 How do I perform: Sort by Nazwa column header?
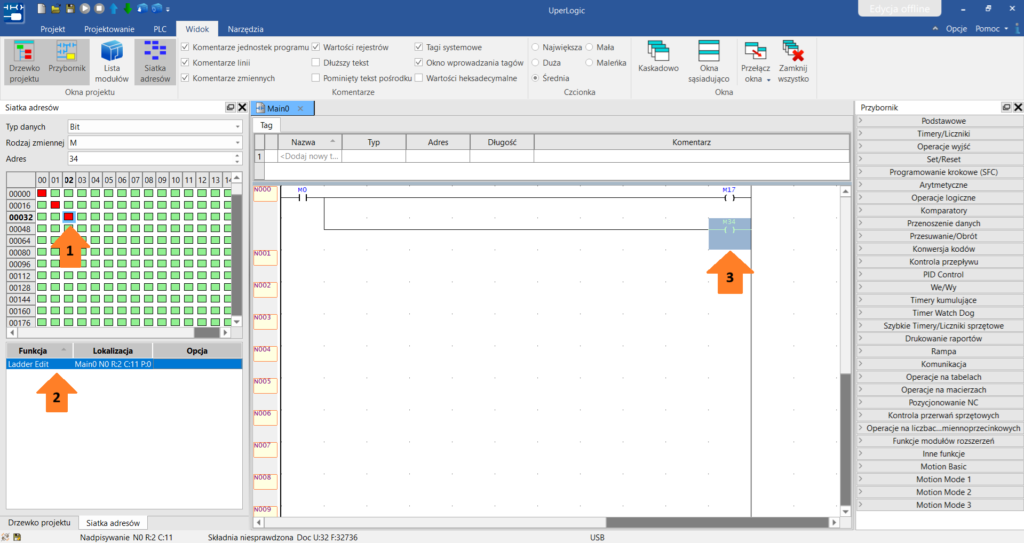310,142
